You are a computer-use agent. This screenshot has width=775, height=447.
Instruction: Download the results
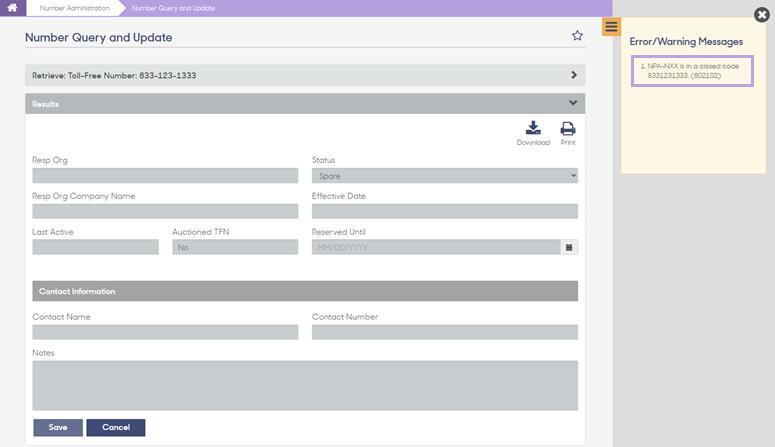[x=533, y=133]
